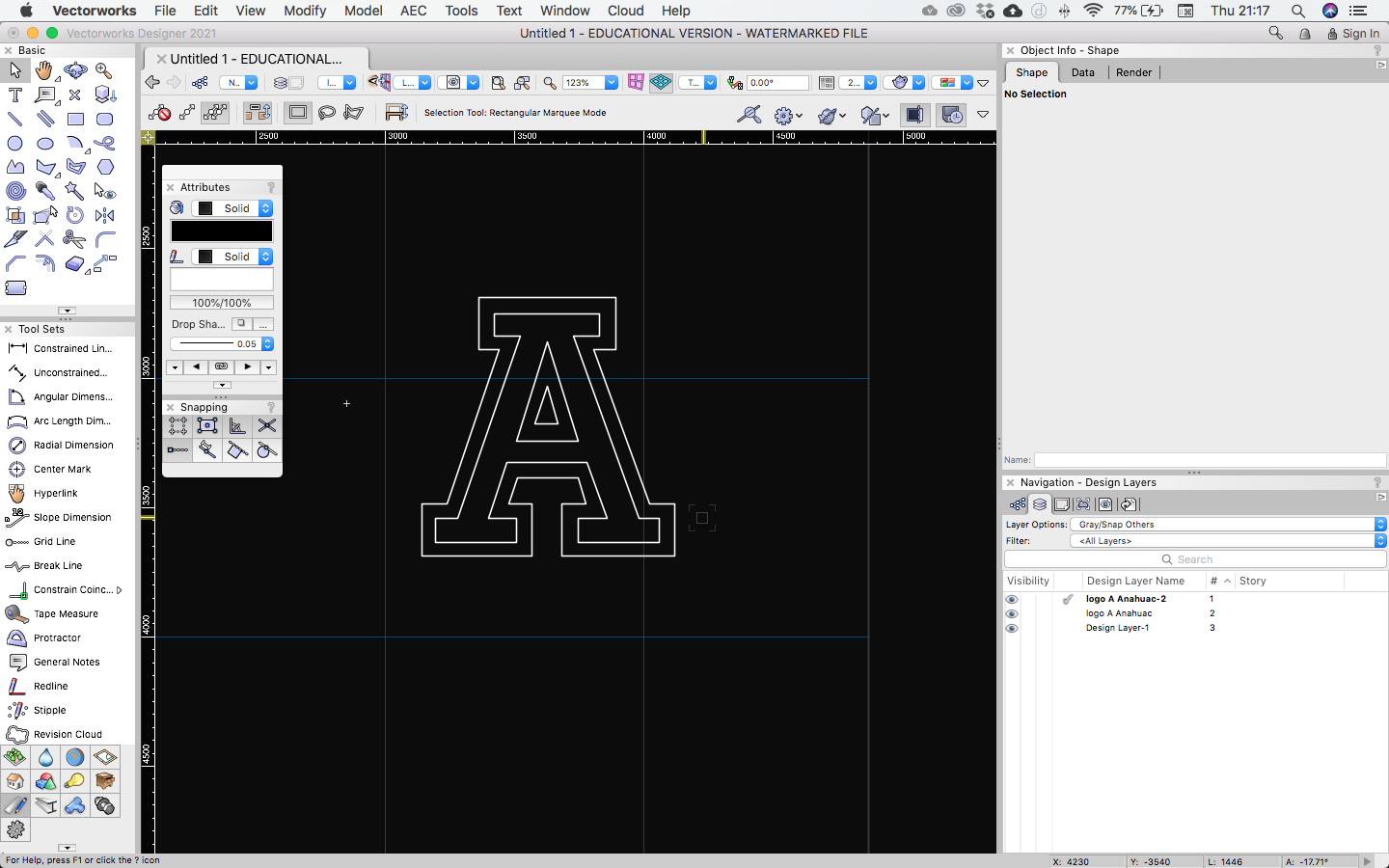Select the Tape Measure tool
Viewport: 1389px width, 868px height.
[x=66, y=613]
